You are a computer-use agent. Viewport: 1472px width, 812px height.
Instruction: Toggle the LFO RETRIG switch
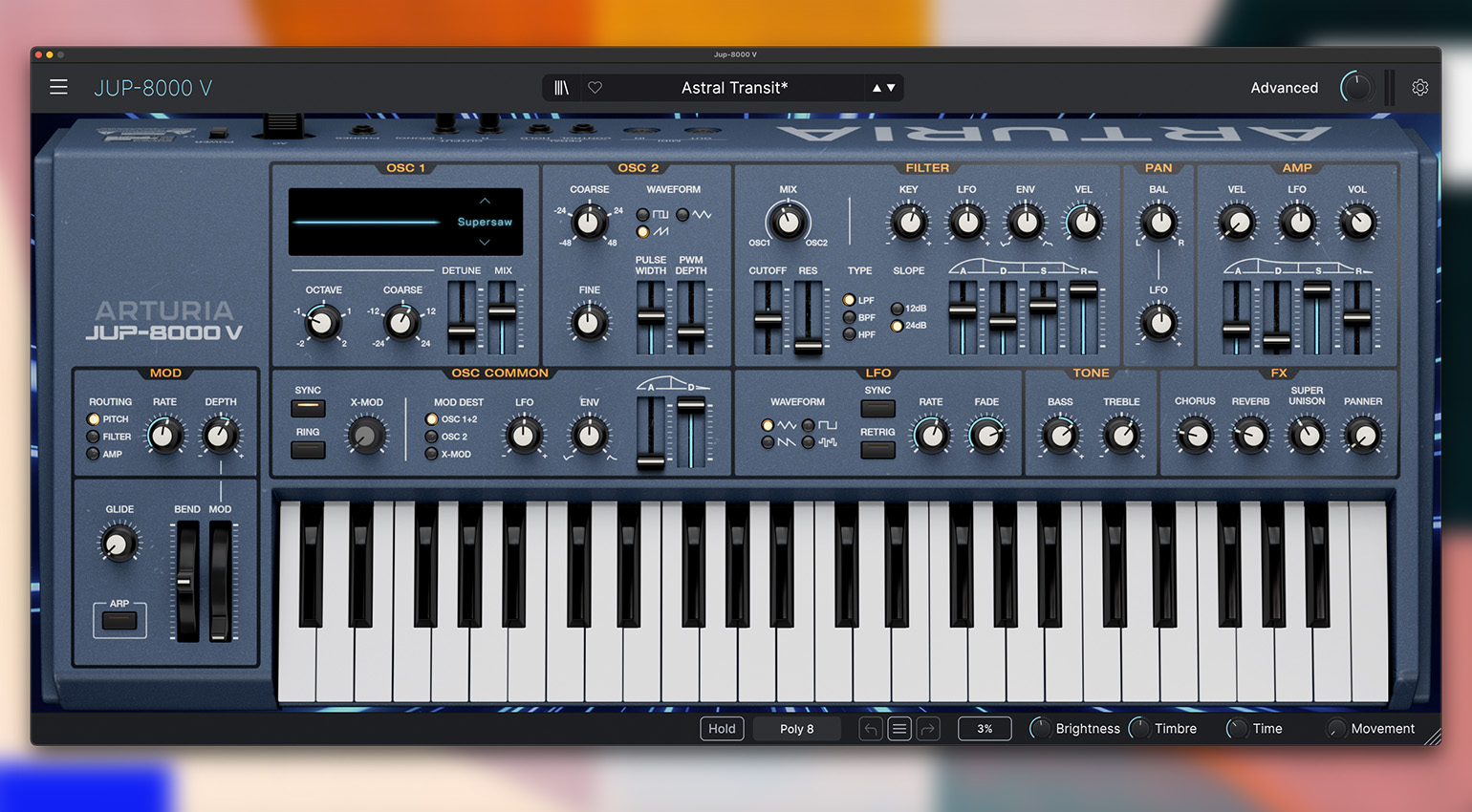tap(877, 449)
